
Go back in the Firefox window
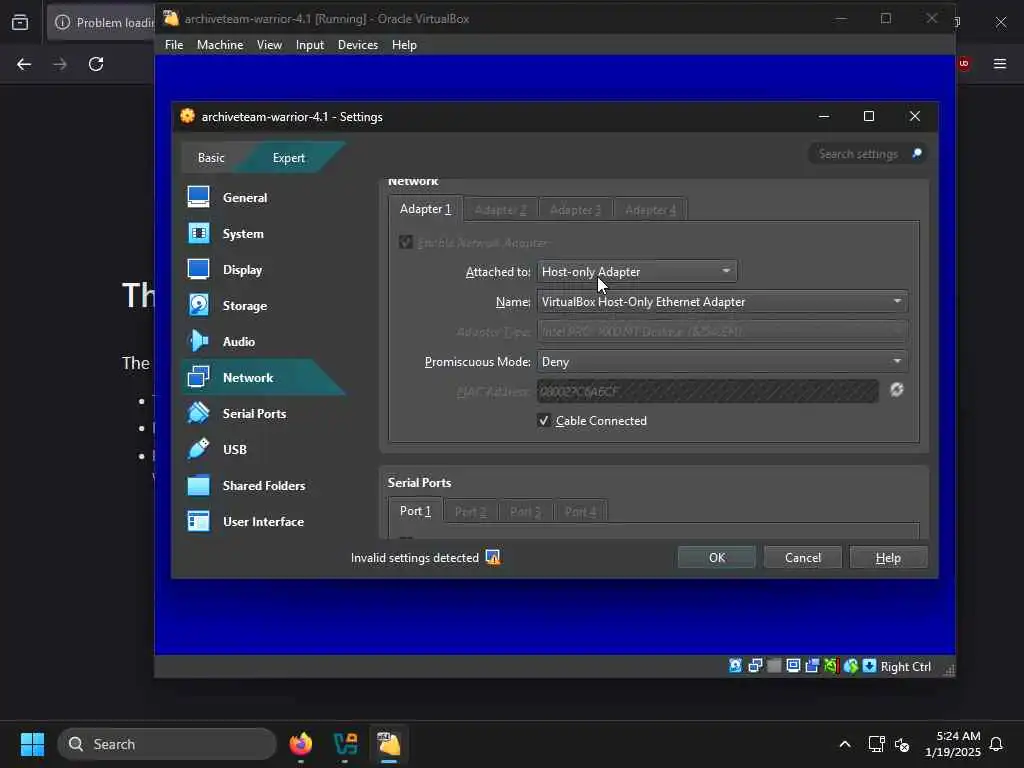pyautogui.click(x=24, y=64)
